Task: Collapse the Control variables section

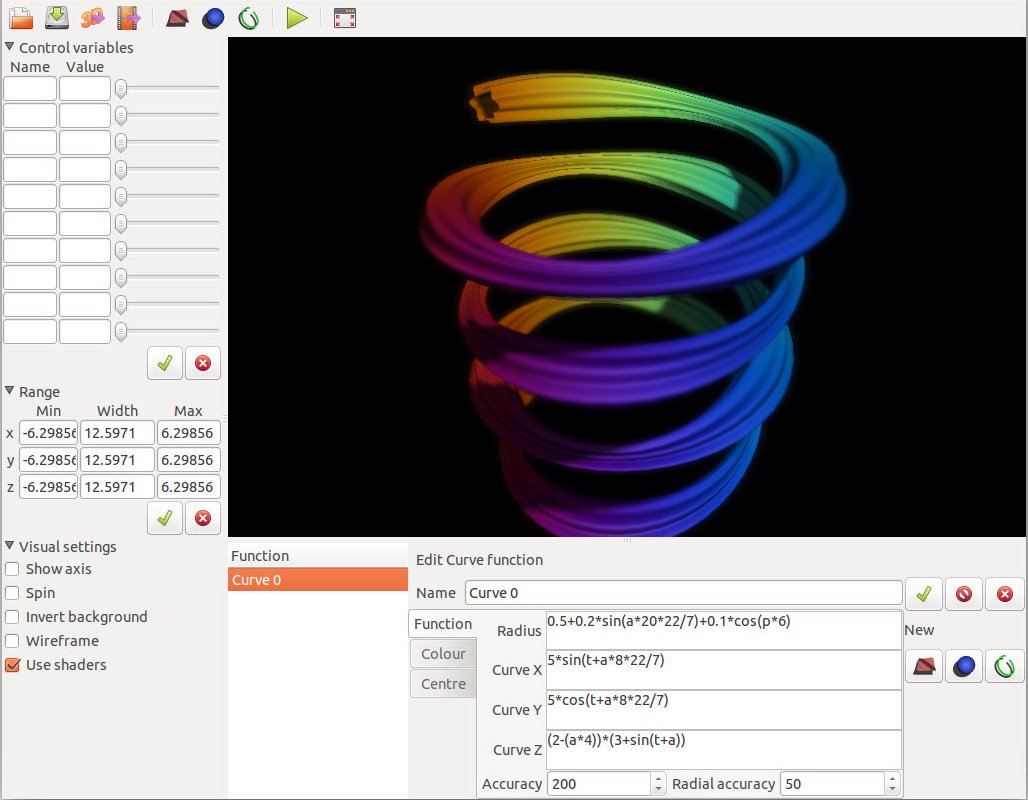Action: [x=9, y=47]
